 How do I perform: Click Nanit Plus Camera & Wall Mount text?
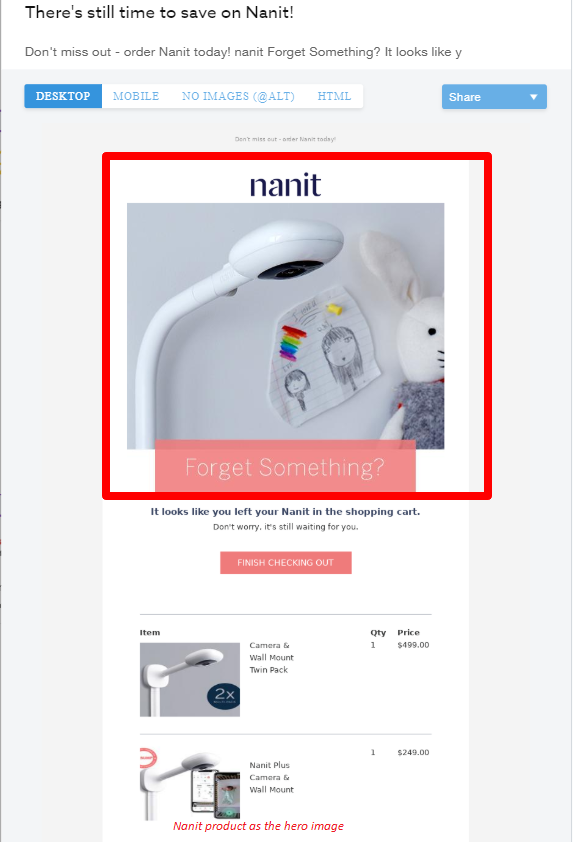click(x=271, y=777)
